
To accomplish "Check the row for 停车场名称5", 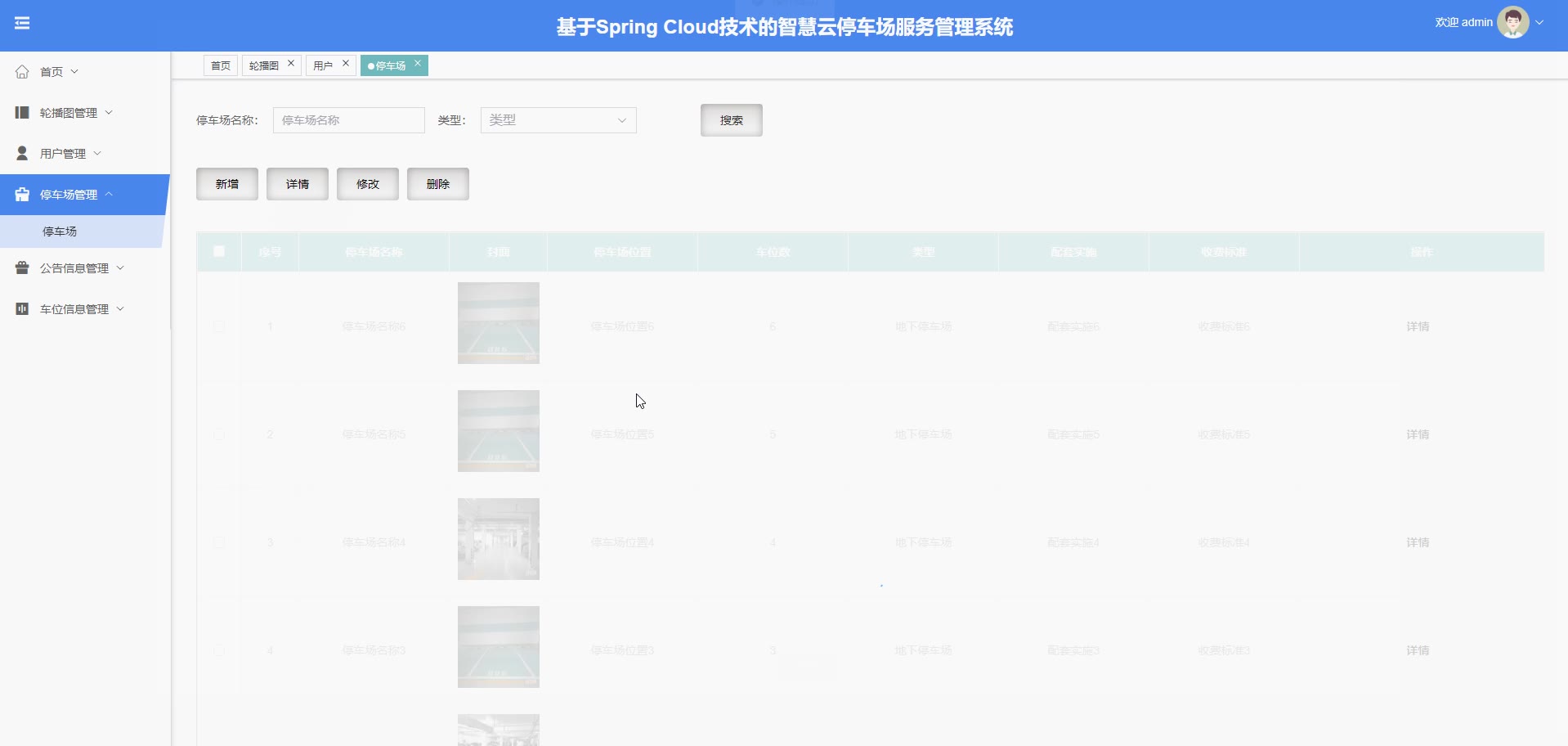I will click(219, 434).
